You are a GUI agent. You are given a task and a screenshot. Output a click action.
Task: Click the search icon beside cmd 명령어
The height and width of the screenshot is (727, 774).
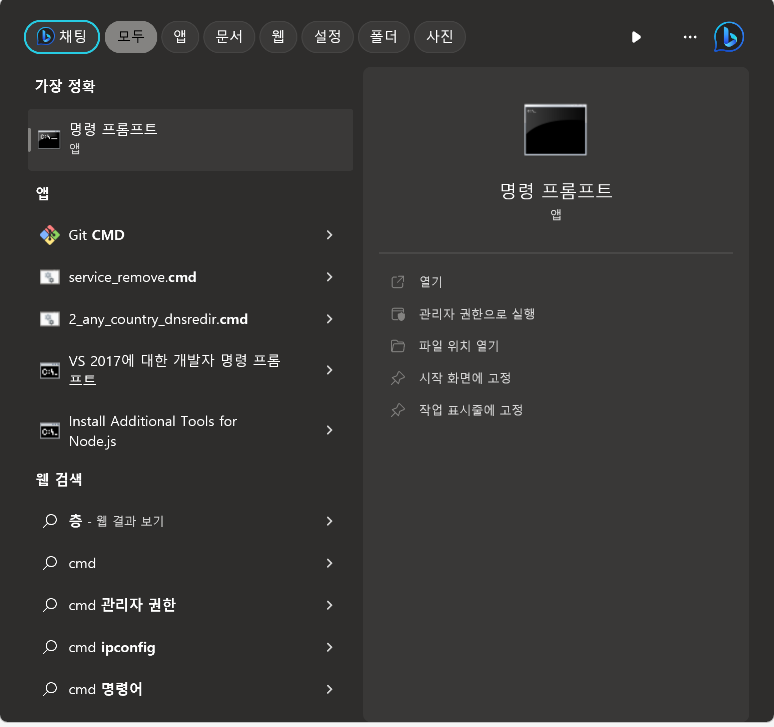[50, 689]
